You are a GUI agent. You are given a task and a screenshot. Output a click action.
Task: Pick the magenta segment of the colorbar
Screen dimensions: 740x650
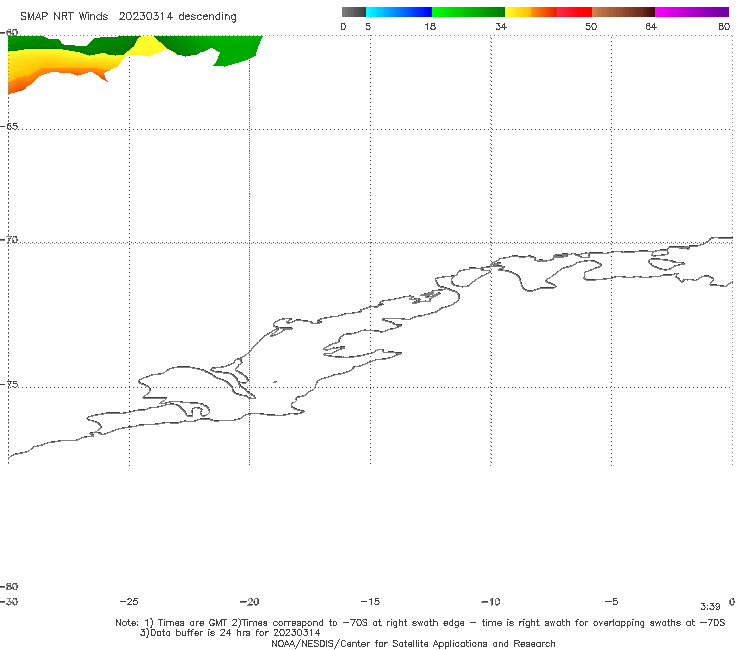(x=692, y=12)
